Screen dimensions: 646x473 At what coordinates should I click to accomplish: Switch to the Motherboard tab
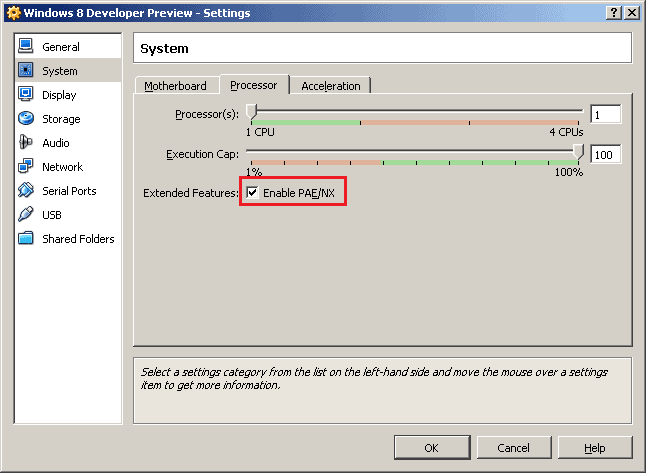pos(176,86)
